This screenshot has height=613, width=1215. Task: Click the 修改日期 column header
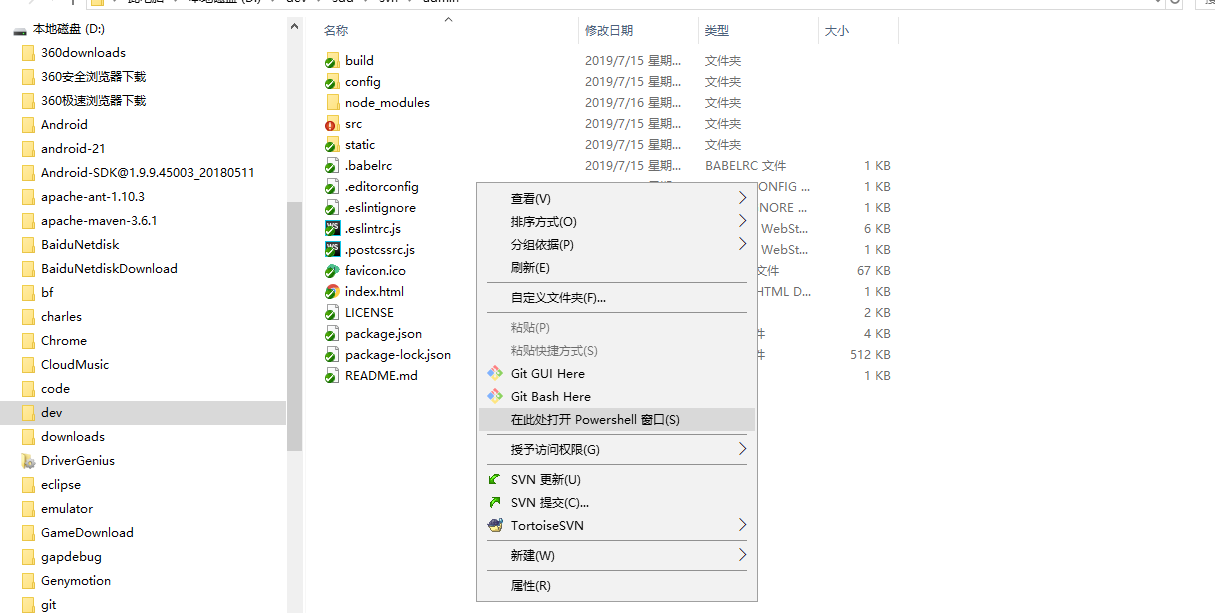[x=609, y=31]
